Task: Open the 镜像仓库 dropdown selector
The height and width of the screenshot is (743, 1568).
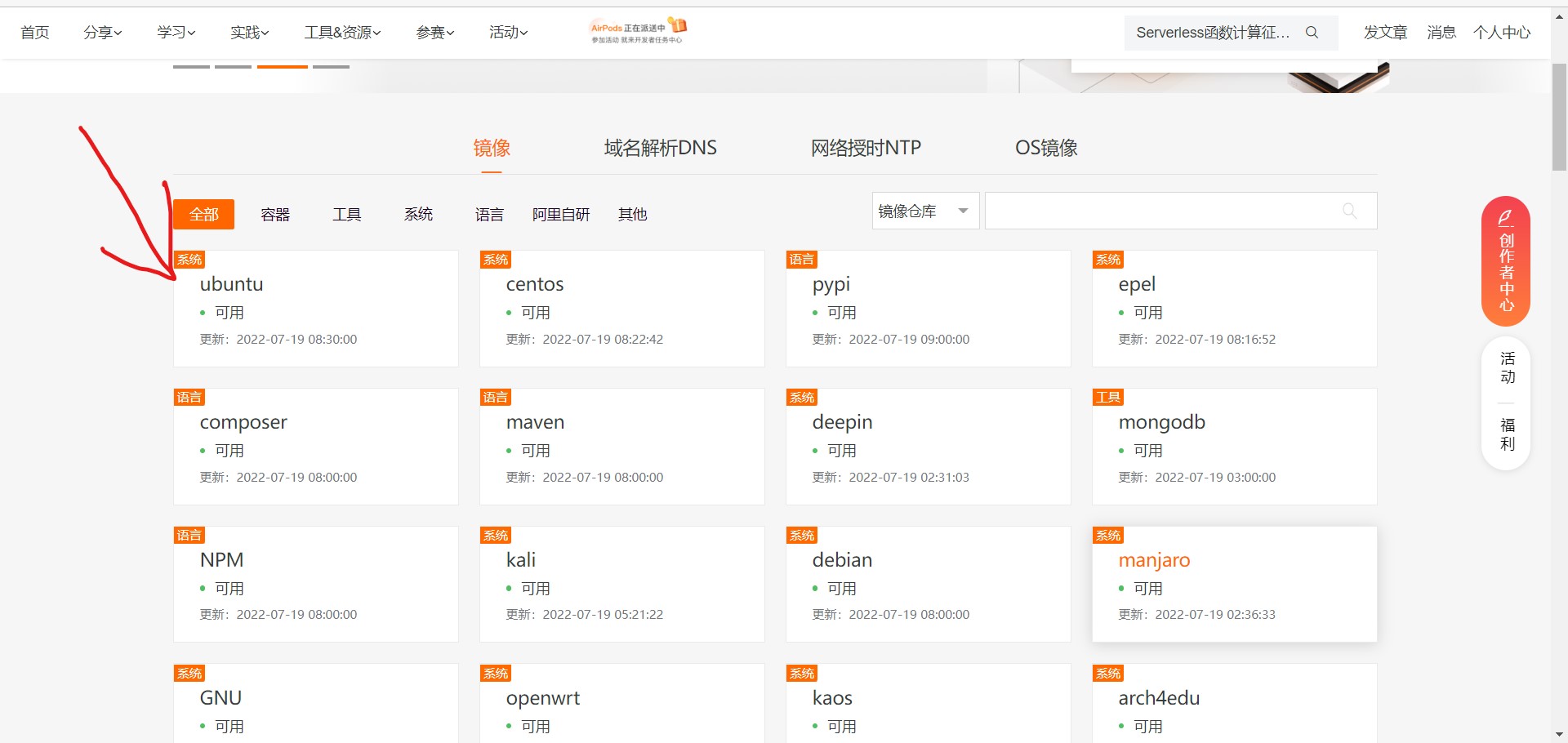Action: click(925, 211)
